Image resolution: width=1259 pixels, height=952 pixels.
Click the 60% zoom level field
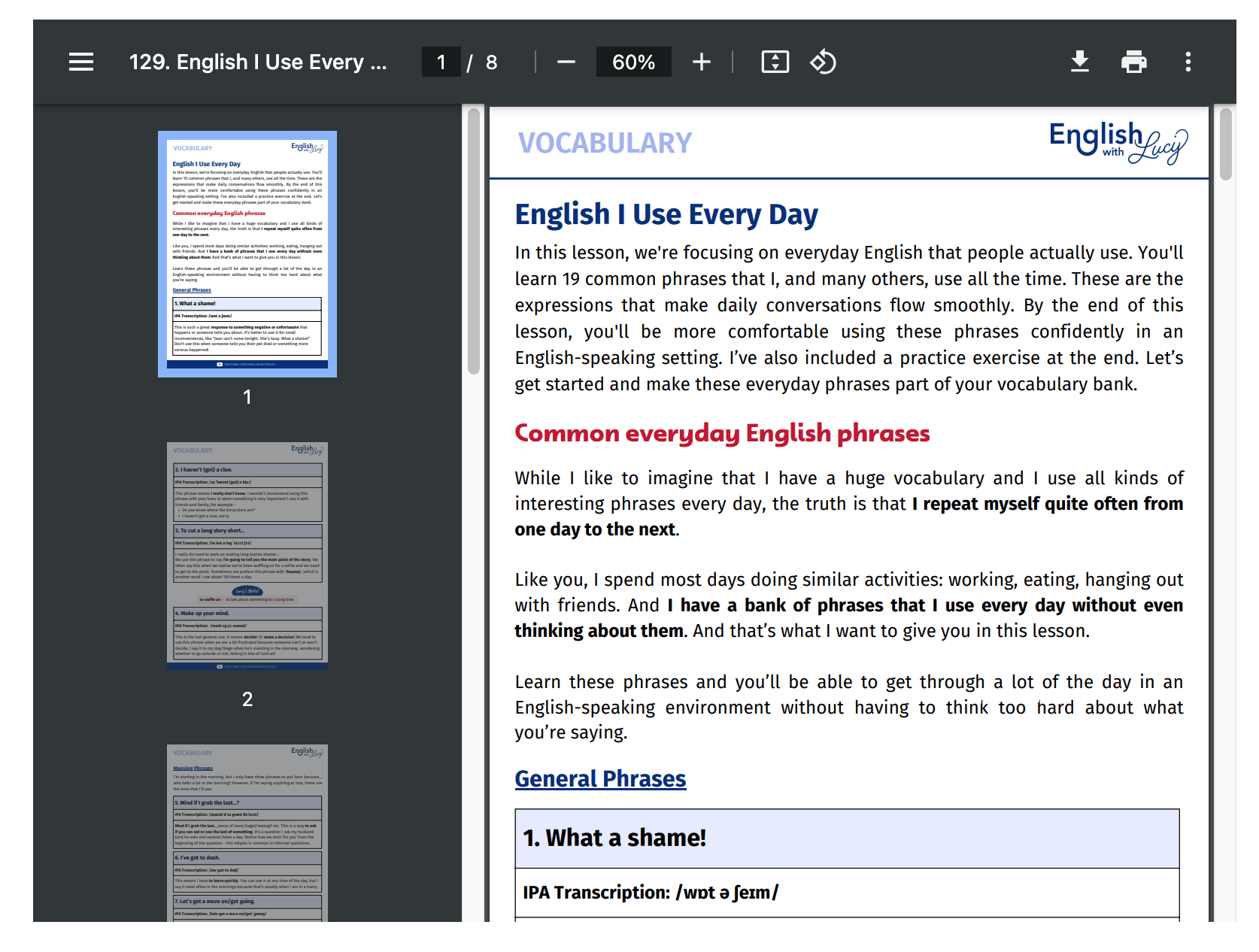coord(633,62)
